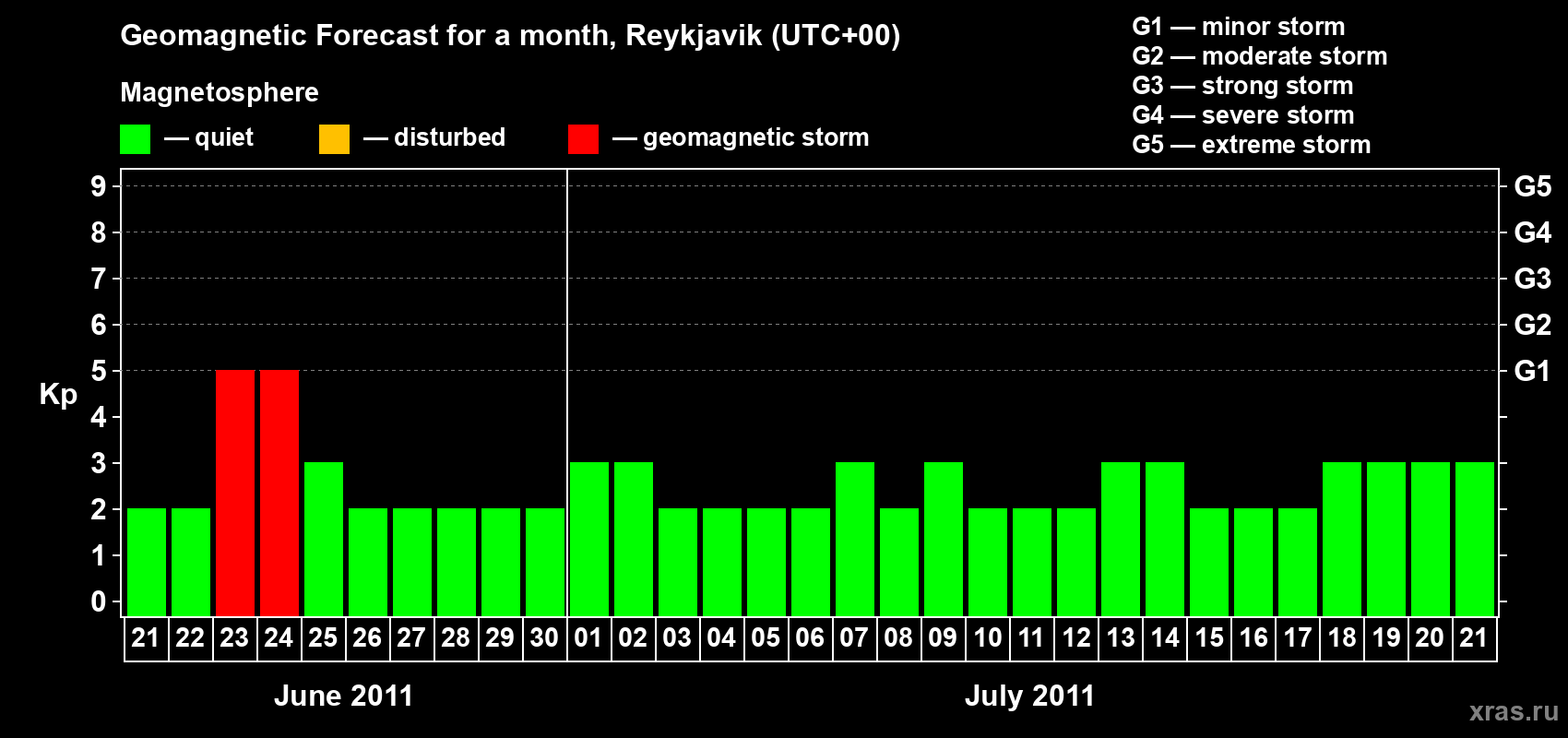Click the '0' tick on Kp axis
The width and height of the screenshot is (1568, 738).
(x=99, y=601)
